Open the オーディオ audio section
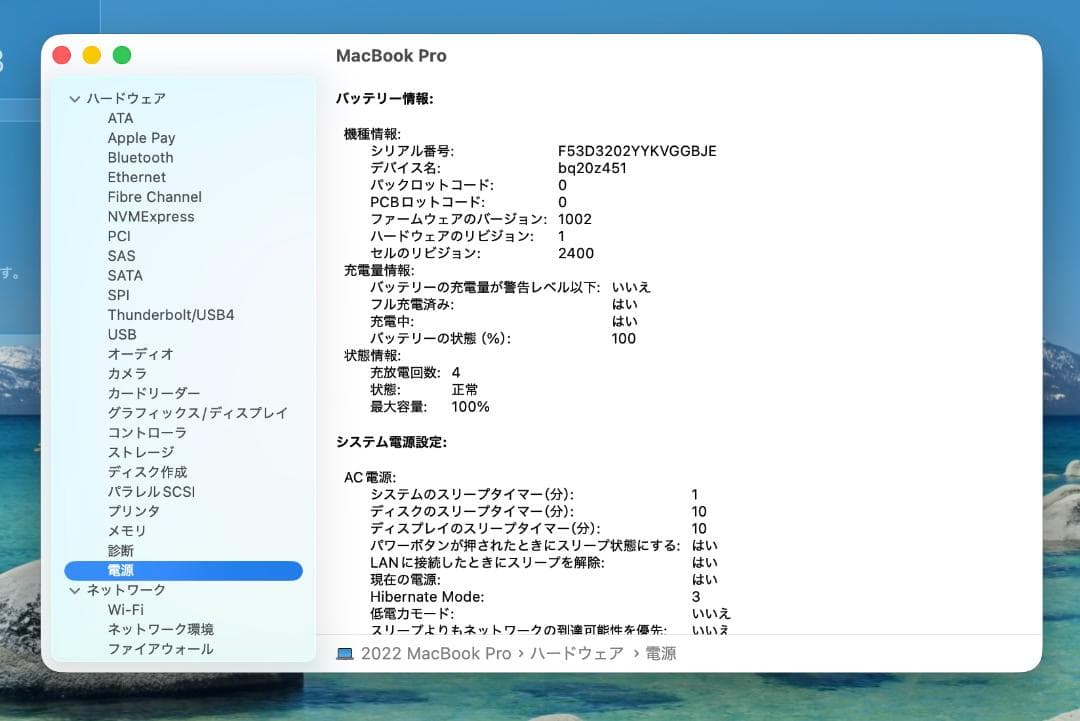The width and height of the screenshot is (1080, 721). (x=140, y=353)
